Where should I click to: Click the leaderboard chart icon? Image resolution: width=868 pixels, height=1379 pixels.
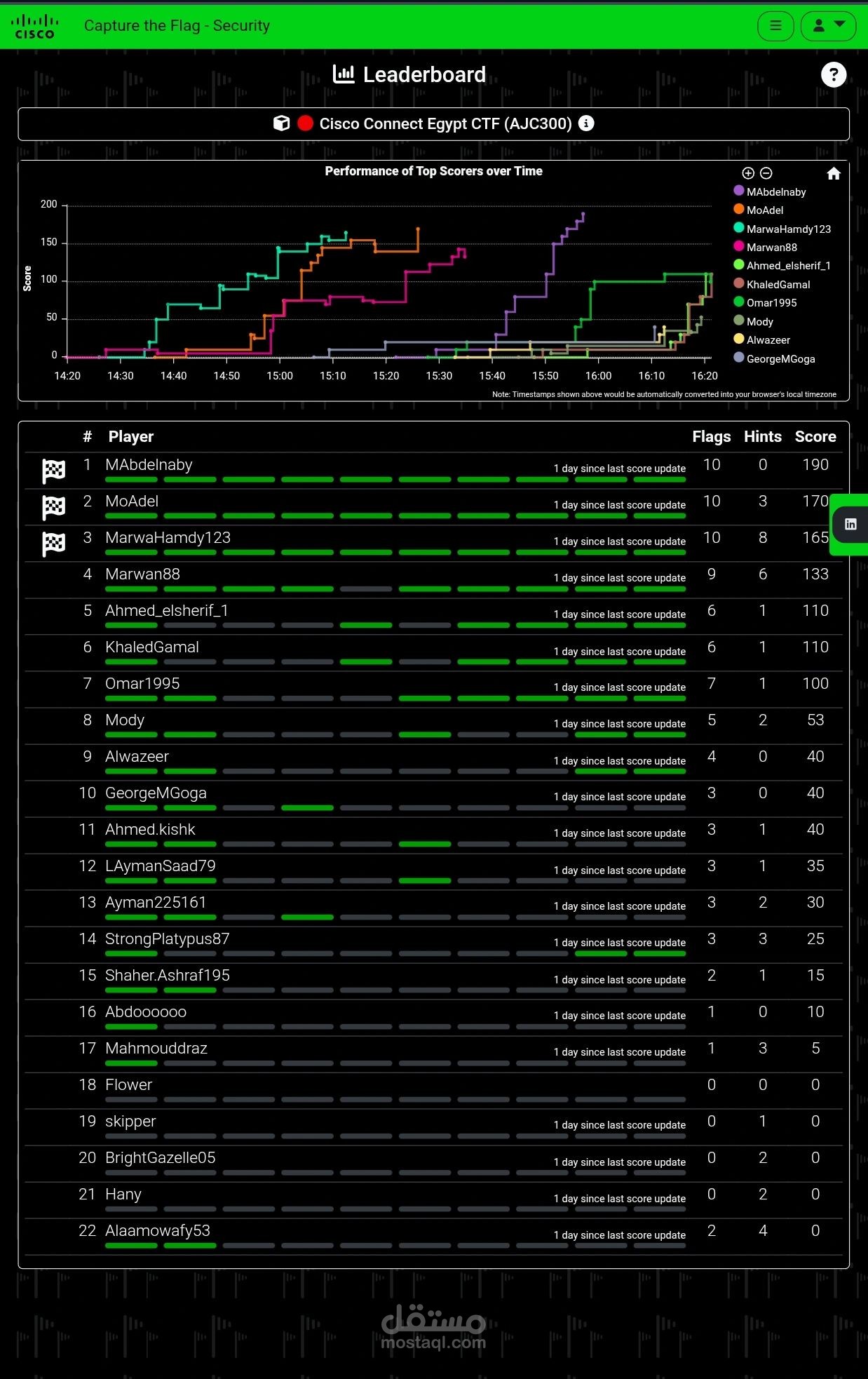click(344, 74)
